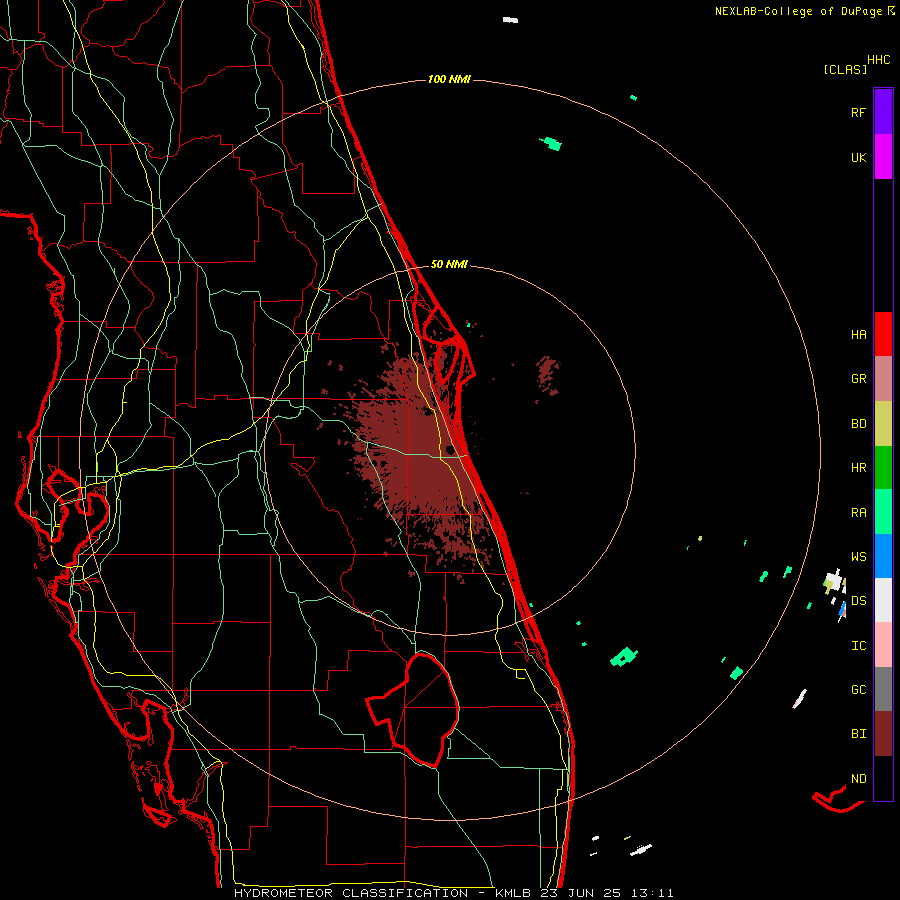
Task: Click the "UK" legend label
Action: [858, 157]
